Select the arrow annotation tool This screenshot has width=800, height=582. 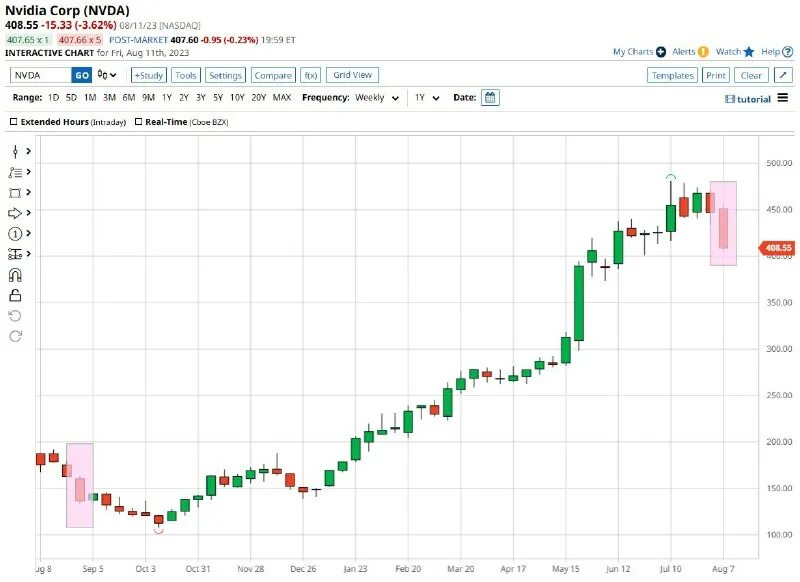[x=15, y=213]
